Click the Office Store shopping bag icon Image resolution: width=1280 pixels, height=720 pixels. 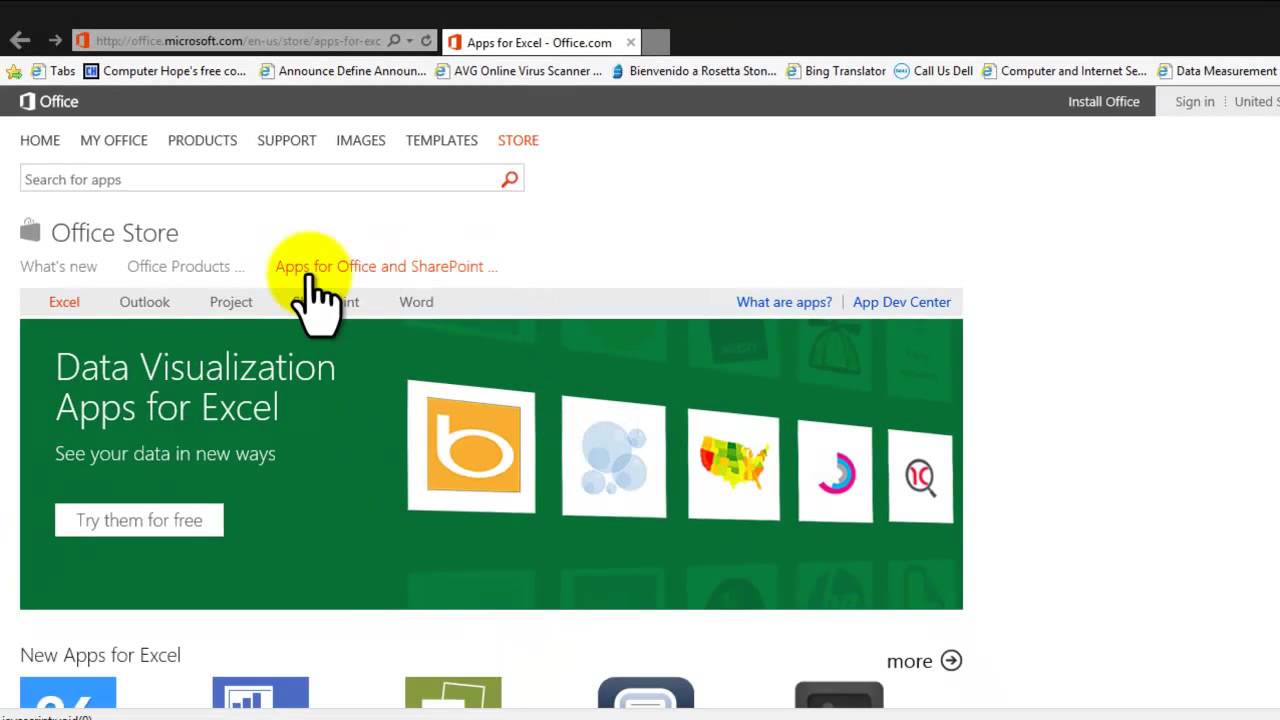(30, 231)
